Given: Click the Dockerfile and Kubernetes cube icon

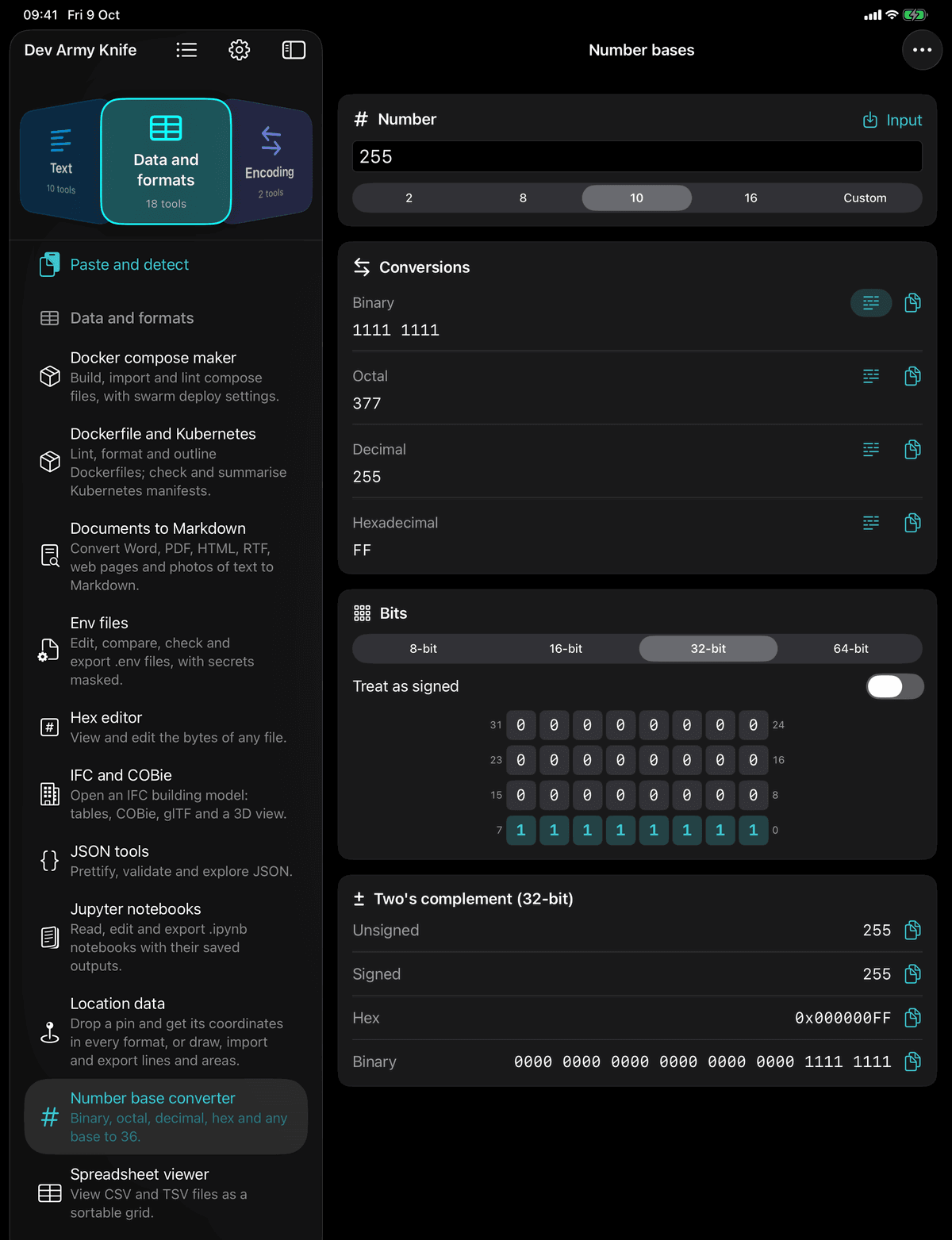Looking at the screenshot, I should 50,461.
